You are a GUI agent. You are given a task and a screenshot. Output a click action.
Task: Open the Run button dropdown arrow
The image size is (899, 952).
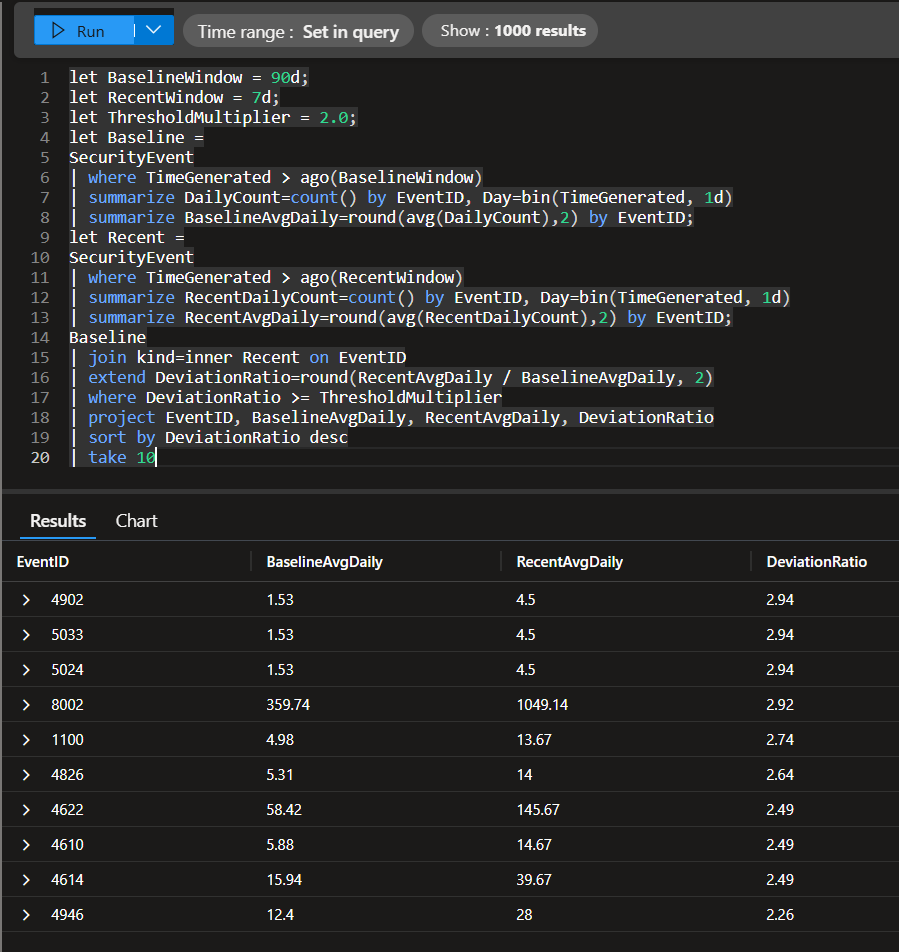[x=152, y=31]
